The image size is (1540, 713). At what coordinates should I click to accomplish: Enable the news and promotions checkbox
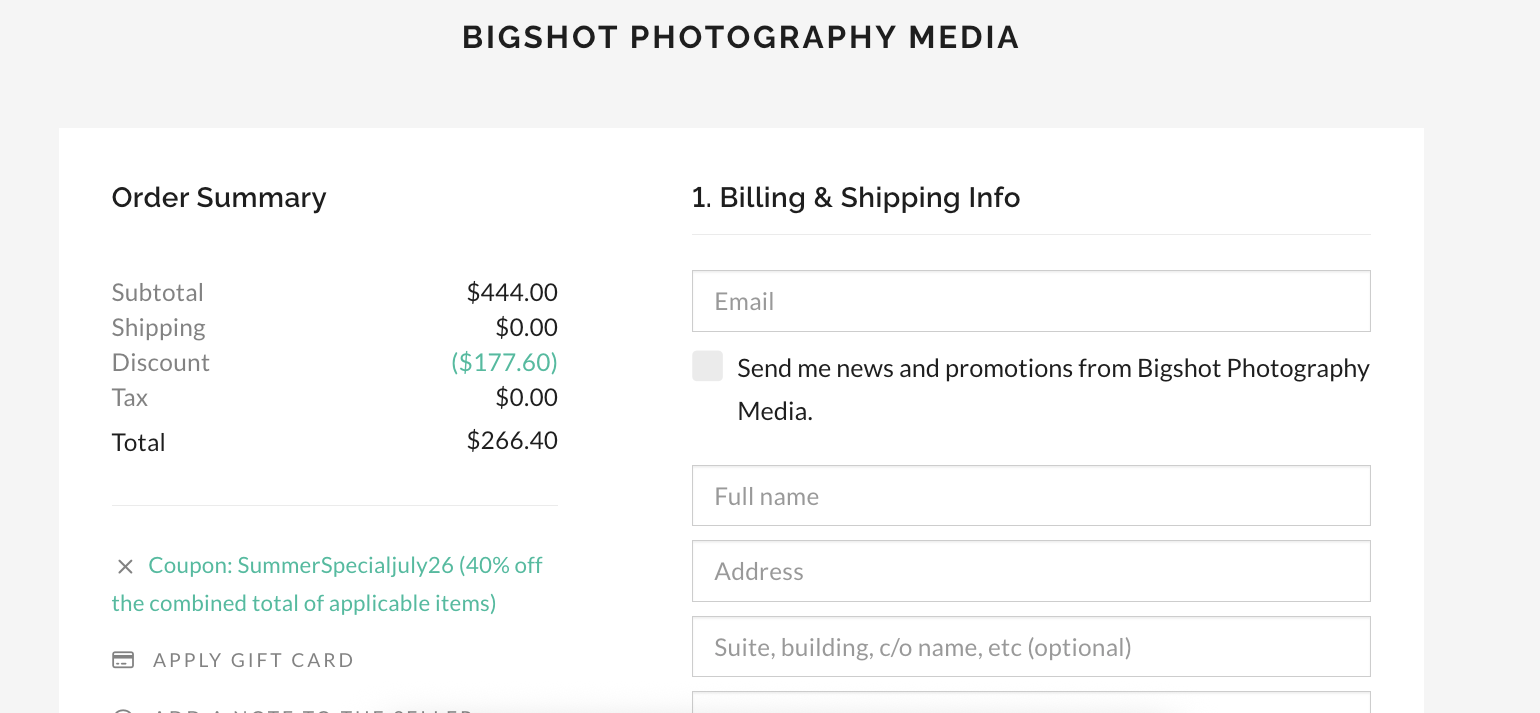point(707,366)
